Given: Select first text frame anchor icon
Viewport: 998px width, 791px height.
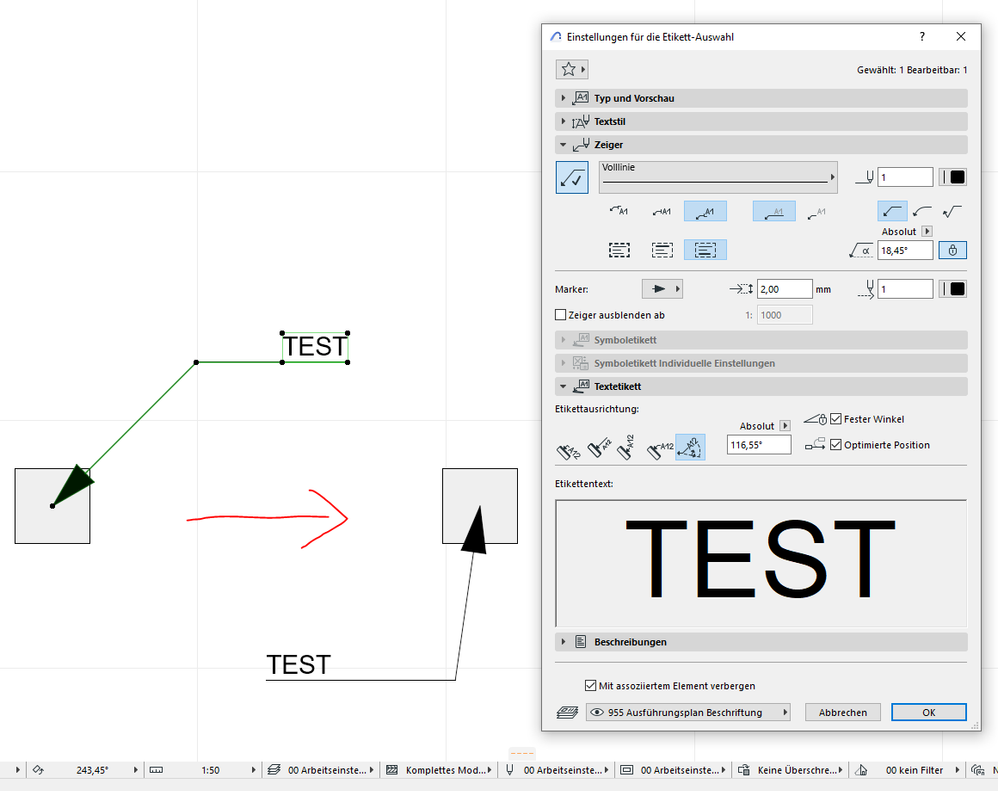Looking at the screenshot, I should pyautogui.click(x=619, y=250).
